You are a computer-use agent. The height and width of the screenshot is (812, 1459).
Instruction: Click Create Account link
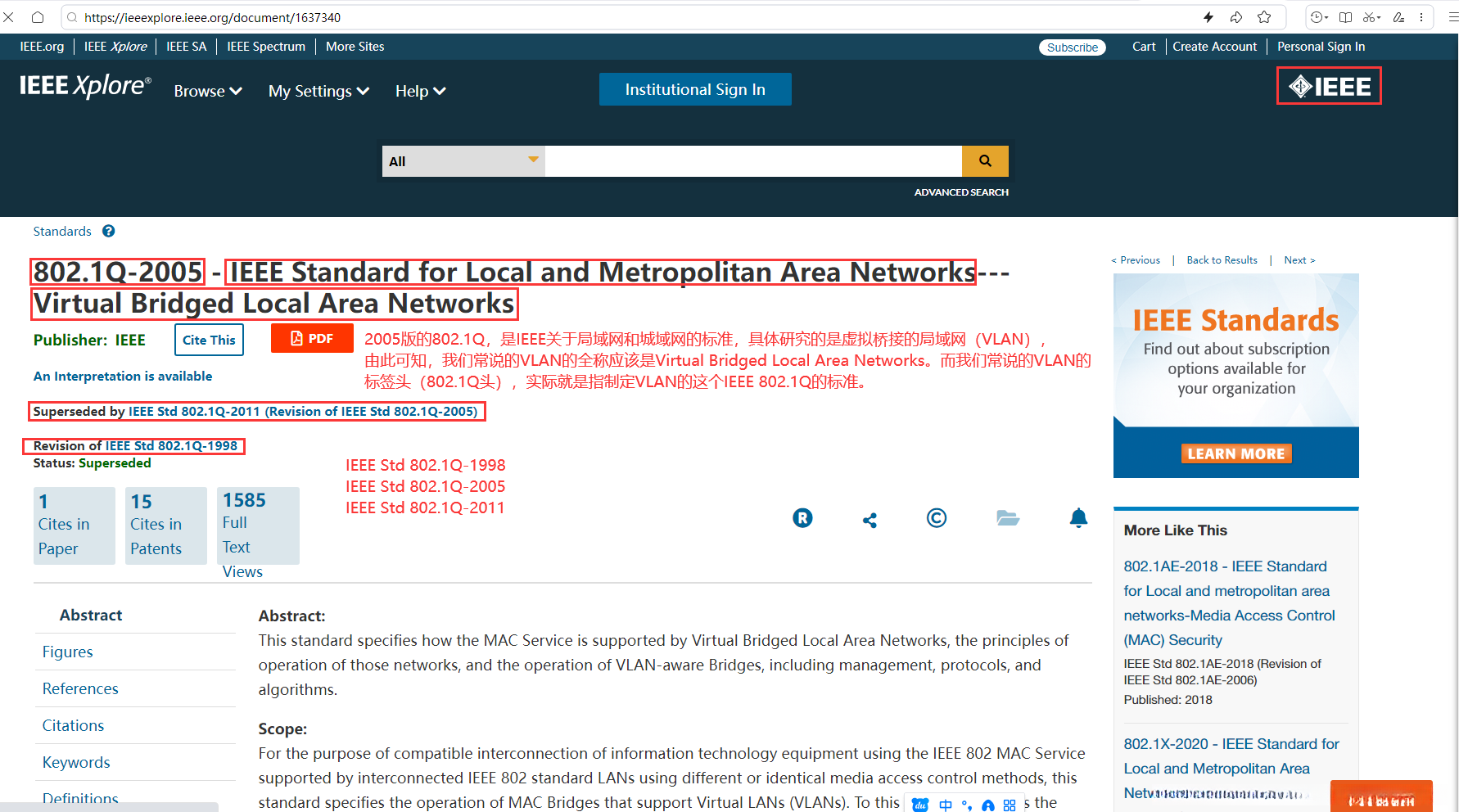coord(1214,47)
